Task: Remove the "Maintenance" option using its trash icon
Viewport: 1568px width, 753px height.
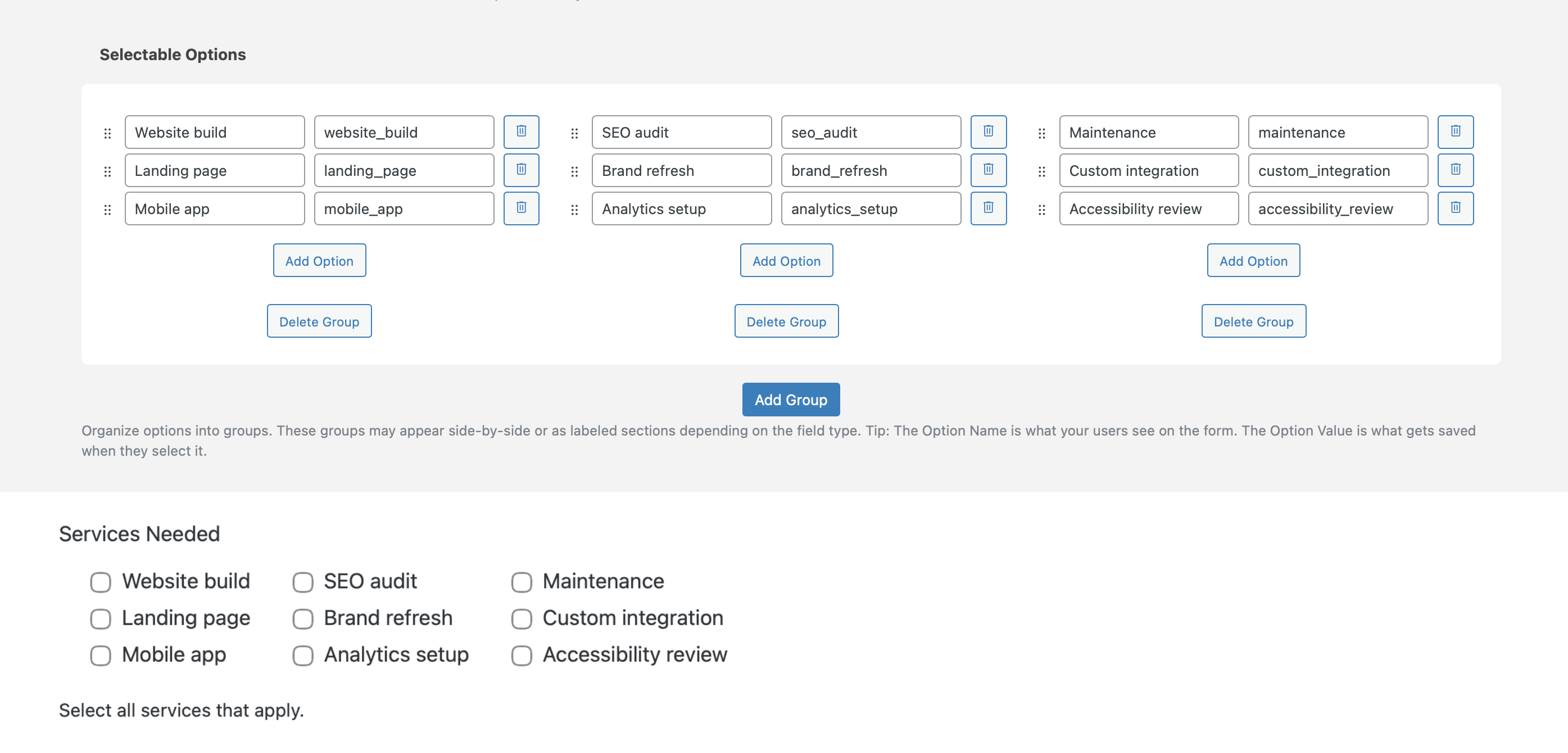Action: pos(1456,131)
